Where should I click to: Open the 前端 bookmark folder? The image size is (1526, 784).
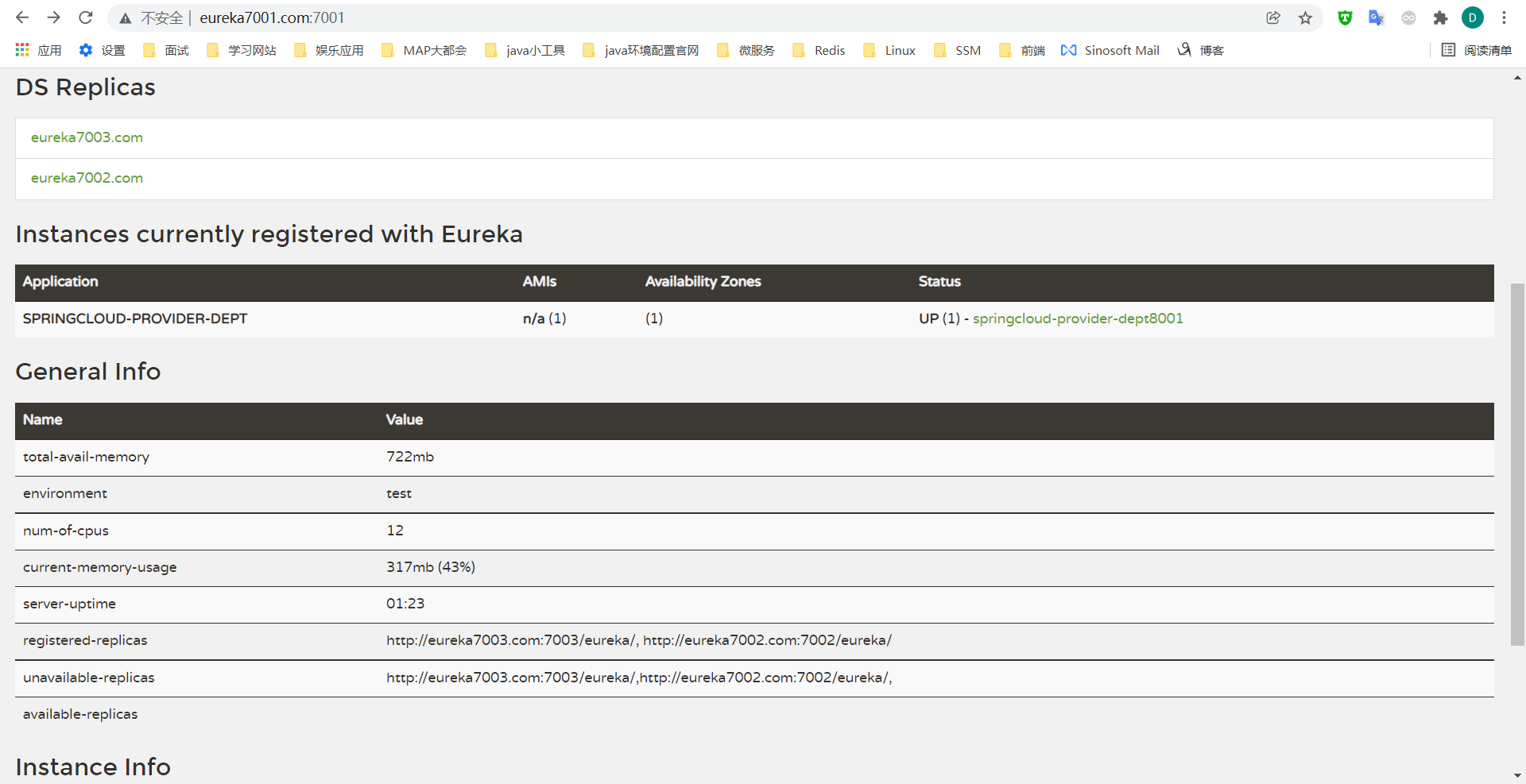pyautogui.click(x=1022, y=50)
